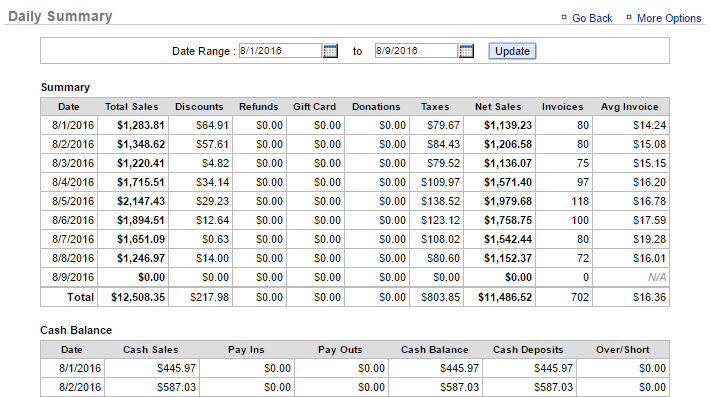Select total sales value $1,348.62
The width and height of the screenshot is (710, 397).
141,144
